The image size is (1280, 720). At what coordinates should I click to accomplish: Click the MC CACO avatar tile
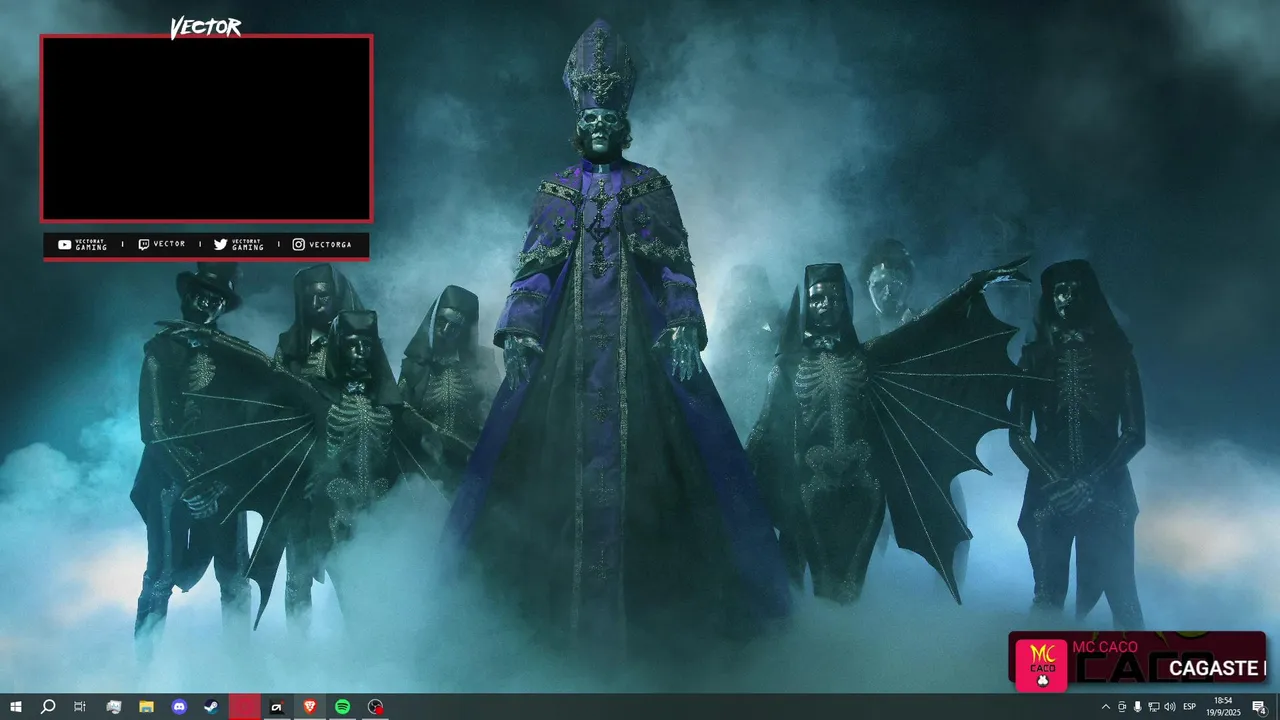1041,665
